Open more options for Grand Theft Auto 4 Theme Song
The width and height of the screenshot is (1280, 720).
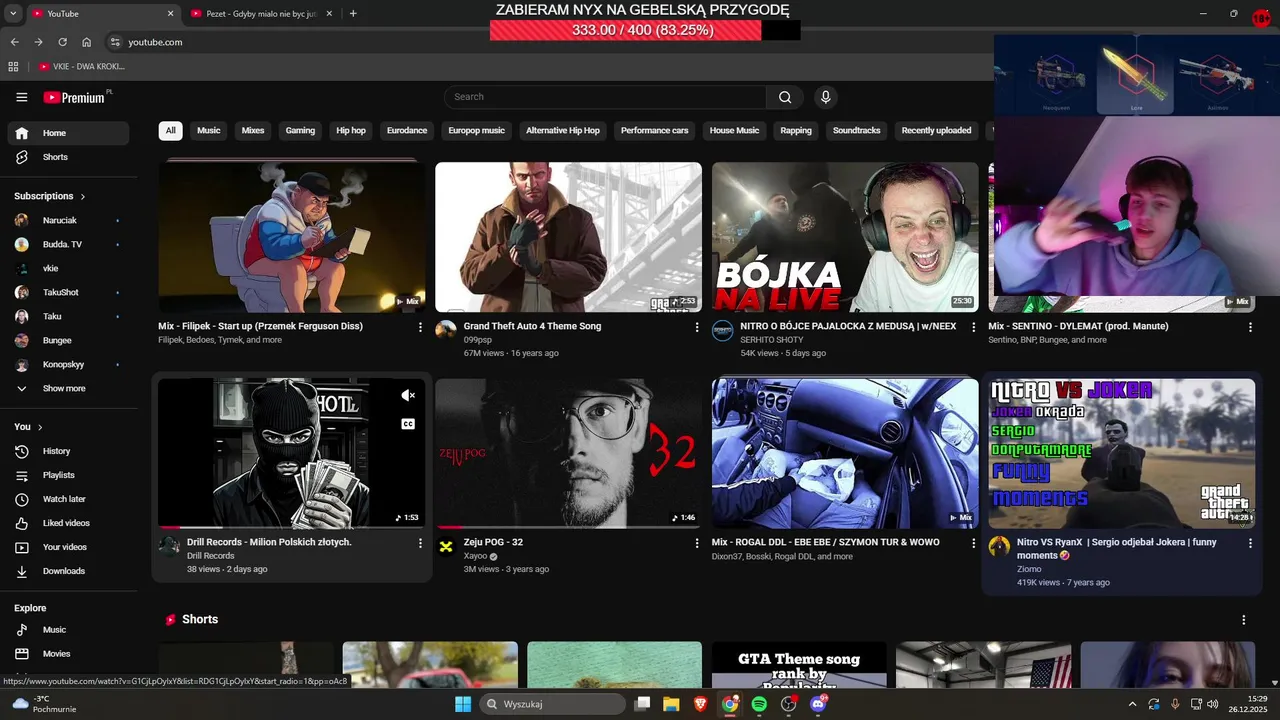click(x=697, y=327)
